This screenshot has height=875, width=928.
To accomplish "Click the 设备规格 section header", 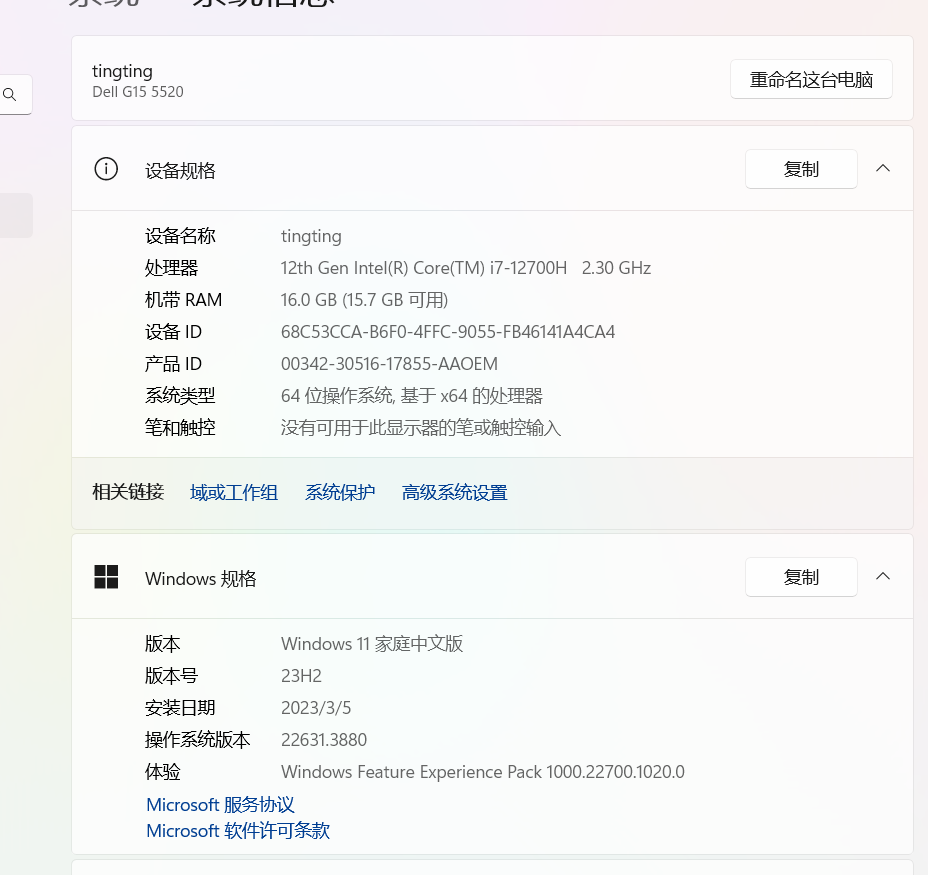I will [492, 169].
